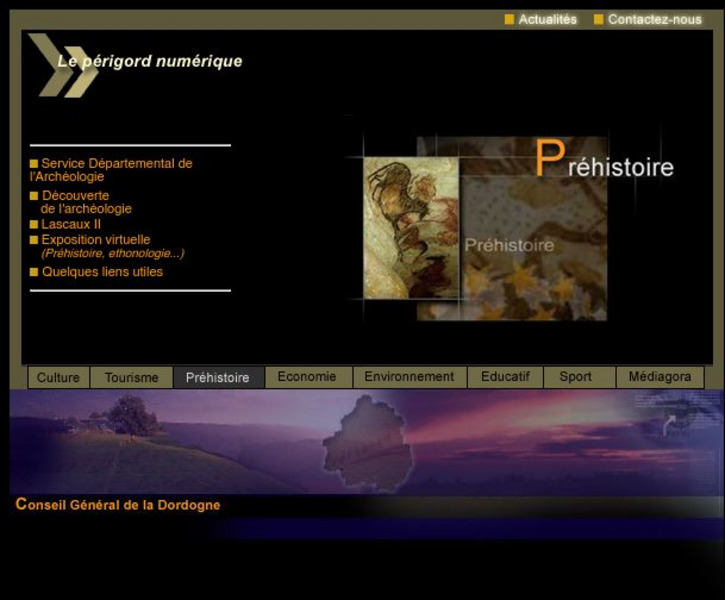
Task: Switch to the Médiagora tab
Action: [x=660, y=377]
